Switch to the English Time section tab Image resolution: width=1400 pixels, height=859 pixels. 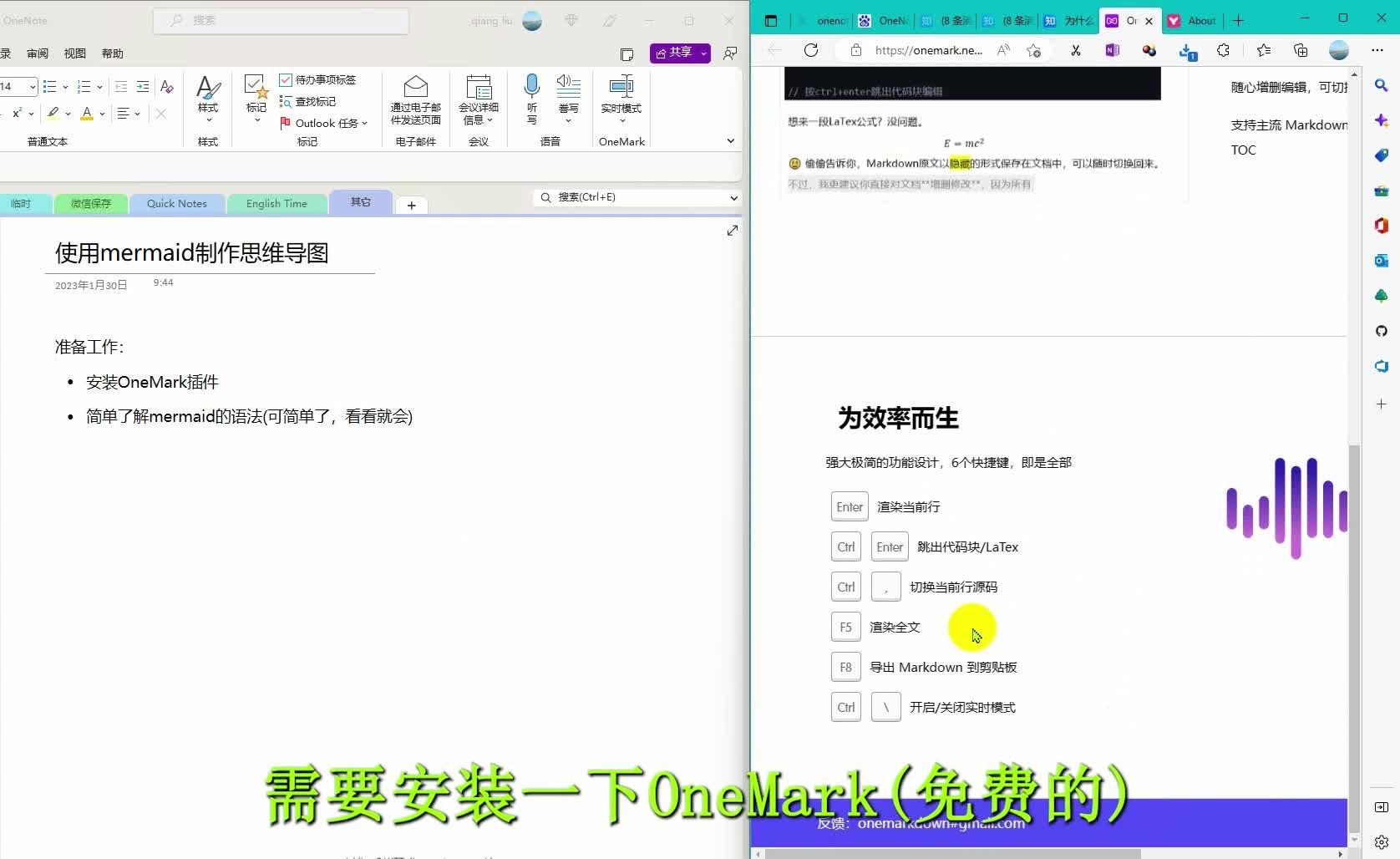276,203
